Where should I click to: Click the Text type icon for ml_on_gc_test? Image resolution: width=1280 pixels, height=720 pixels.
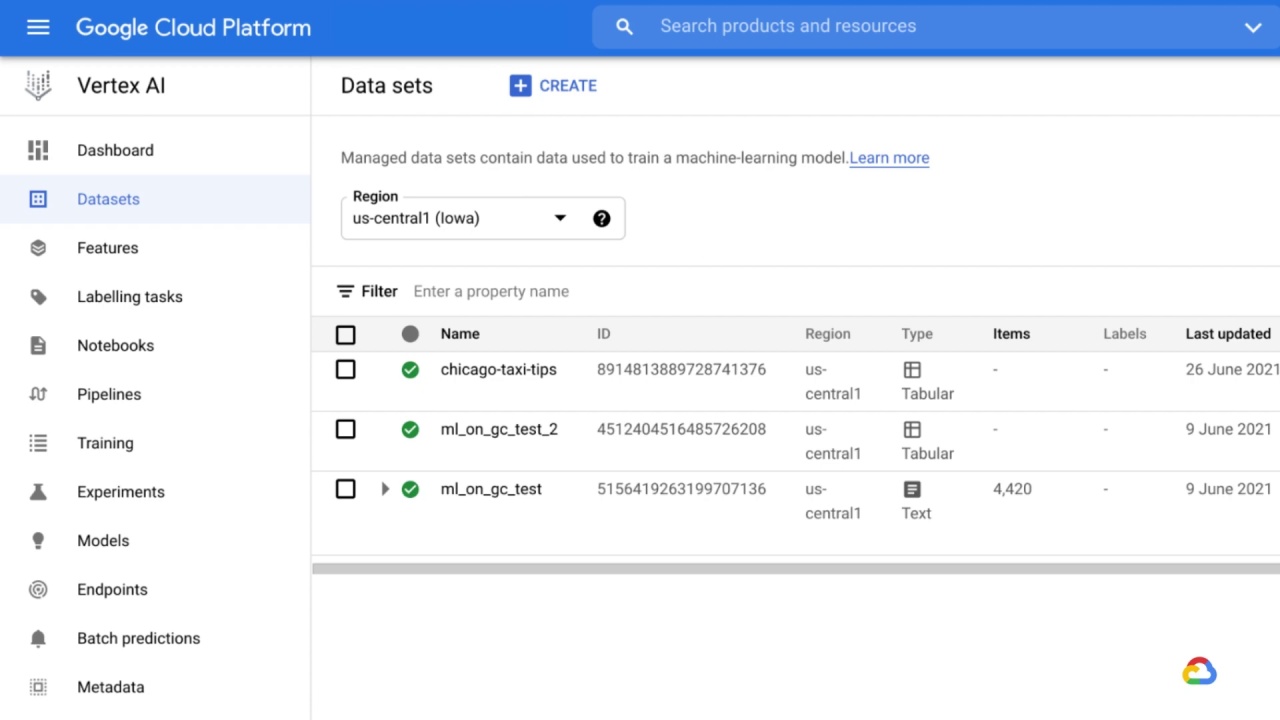(x=912, y=490)
